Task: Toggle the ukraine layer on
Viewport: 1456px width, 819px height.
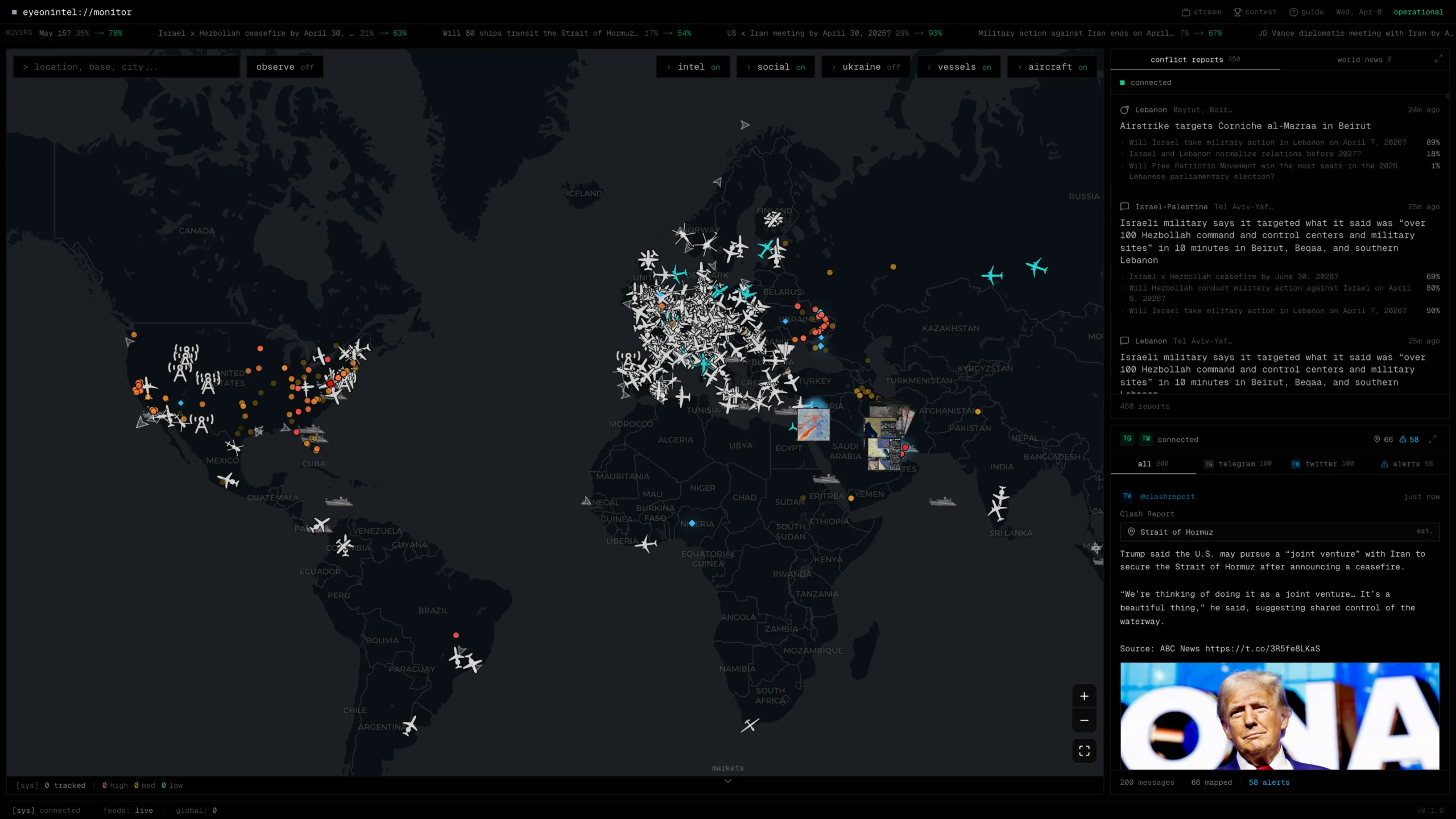Action: pyautogui.click(x=865, y=67)
